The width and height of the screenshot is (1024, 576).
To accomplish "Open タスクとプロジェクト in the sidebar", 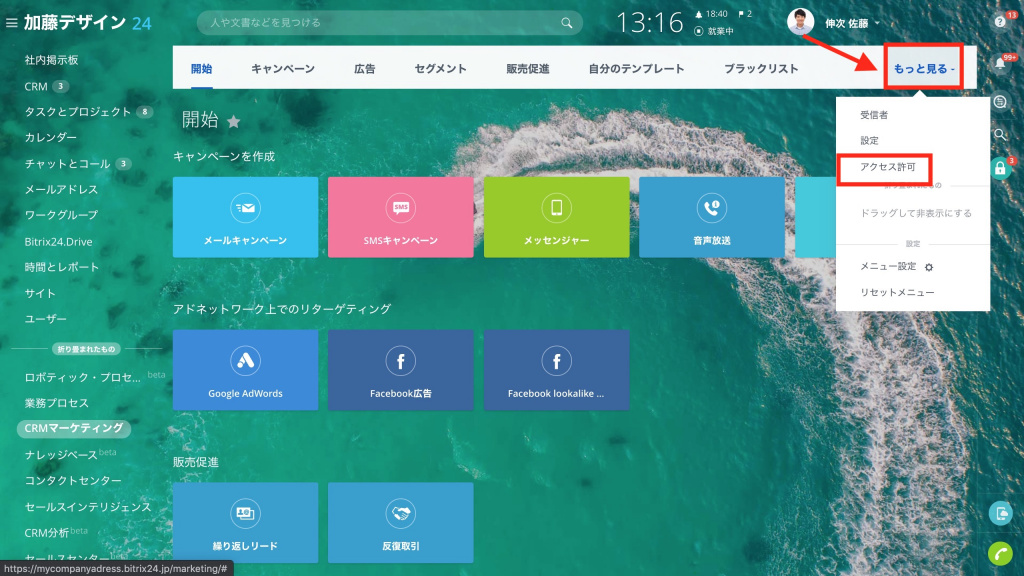I will click(x=78, y=112).
